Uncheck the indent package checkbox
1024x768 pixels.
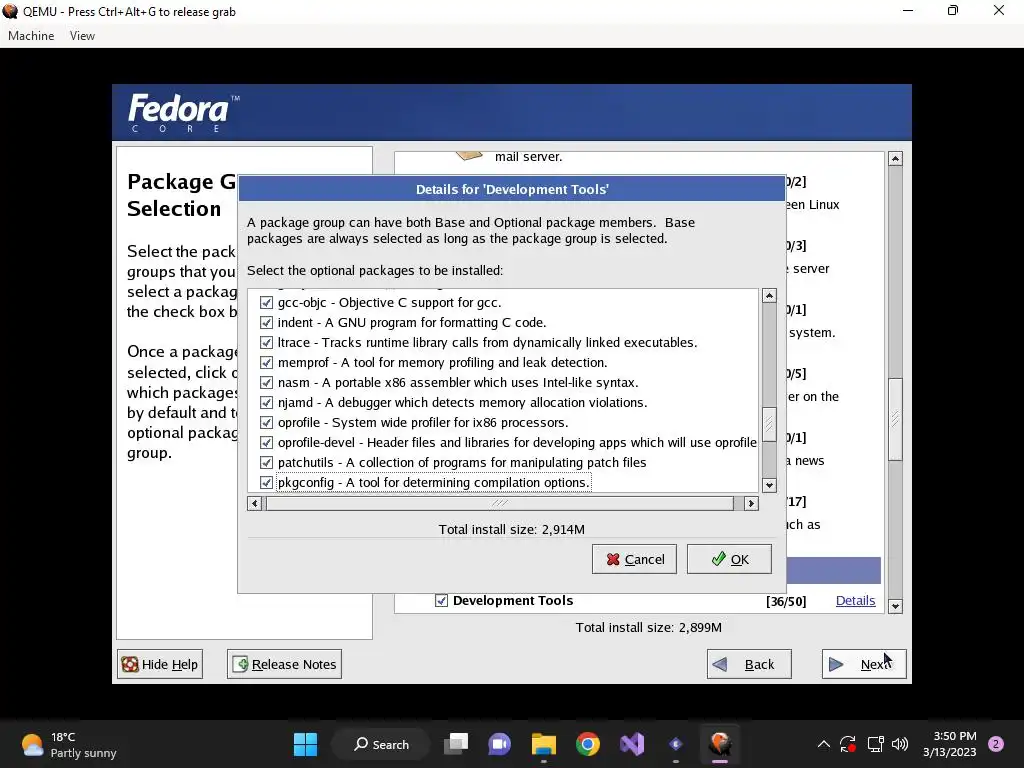[266, 323]
